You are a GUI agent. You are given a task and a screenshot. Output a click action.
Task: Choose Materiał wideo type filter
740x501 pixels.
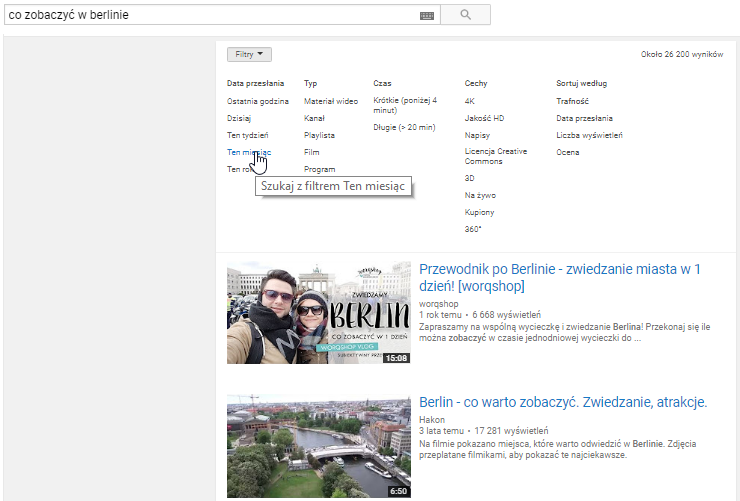330,101
